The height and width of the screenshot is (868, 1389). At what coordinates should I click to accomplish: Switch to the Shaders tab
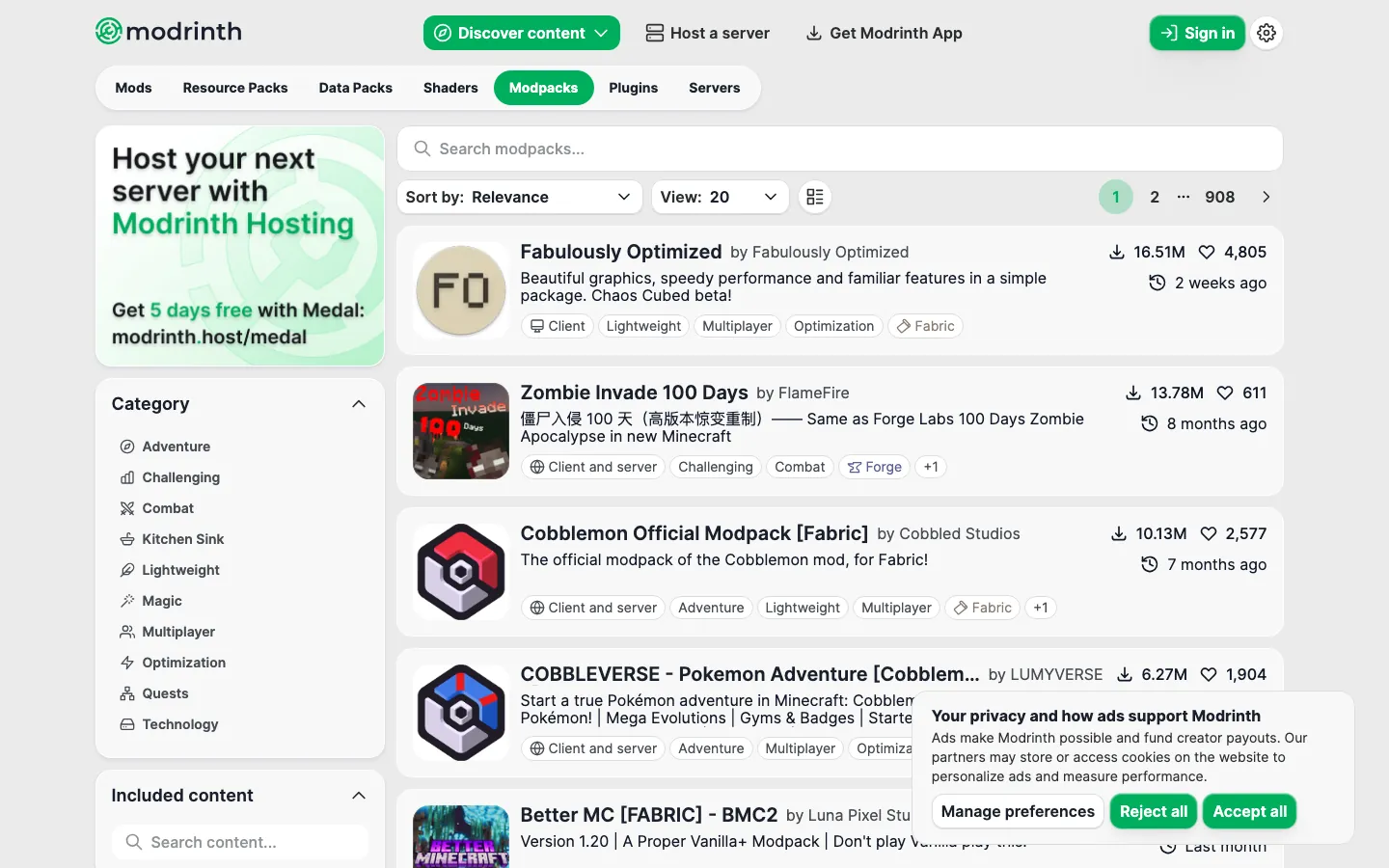450,88
